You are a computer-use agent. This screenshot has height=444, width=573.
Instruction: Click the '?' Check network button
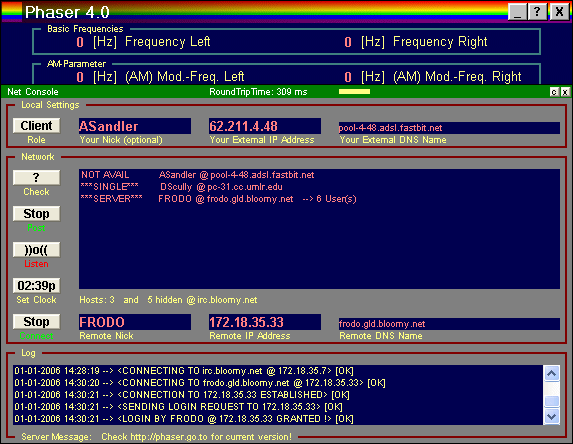coord(36,178)
